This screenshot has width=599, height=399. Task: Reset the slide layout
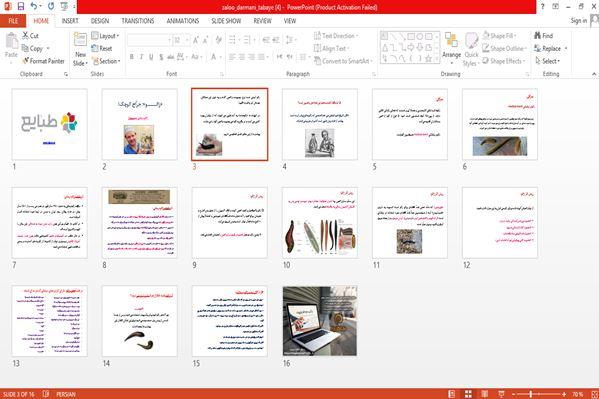point(102,49)
